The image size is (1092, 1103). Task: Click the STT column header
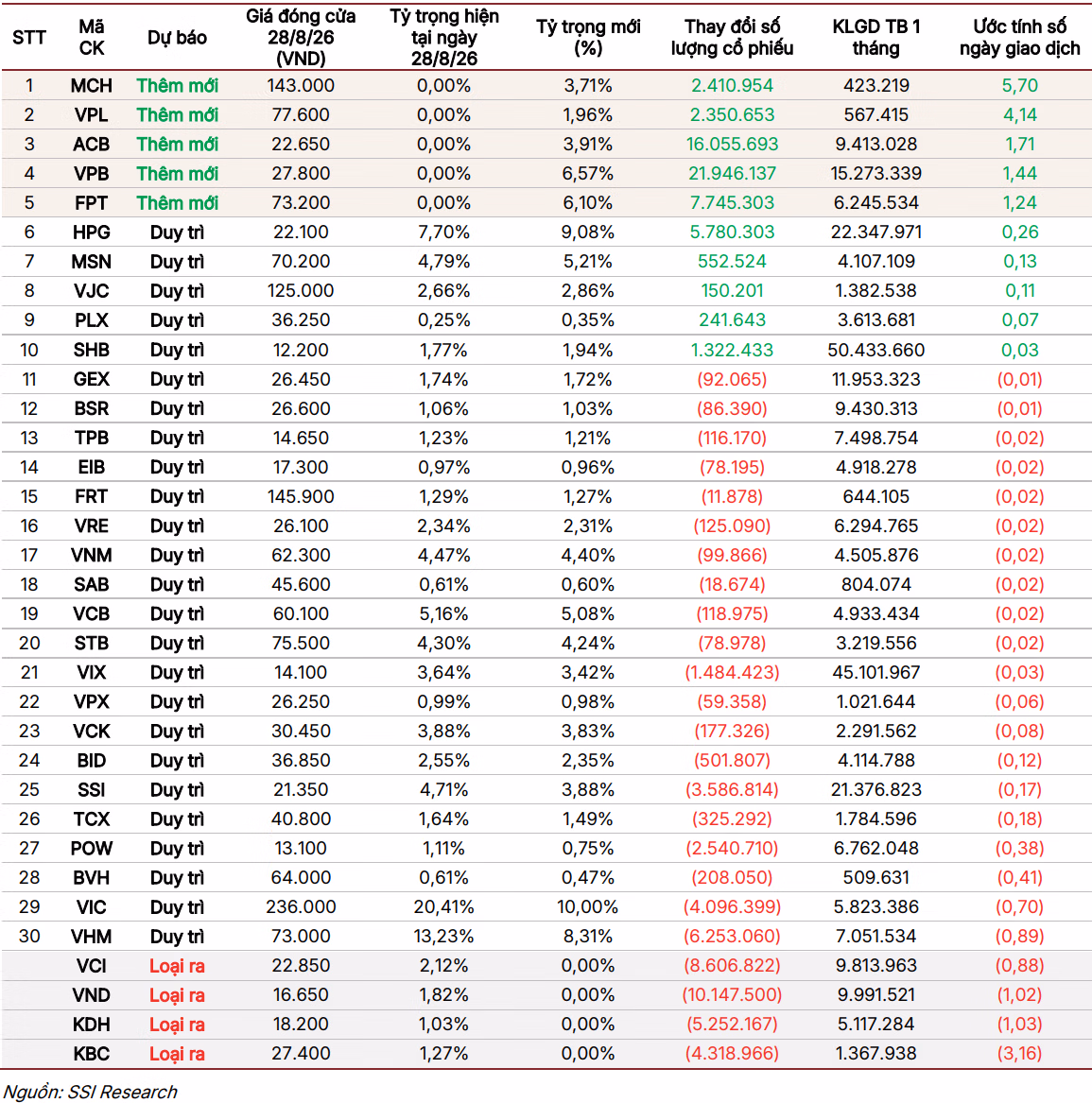29,37
